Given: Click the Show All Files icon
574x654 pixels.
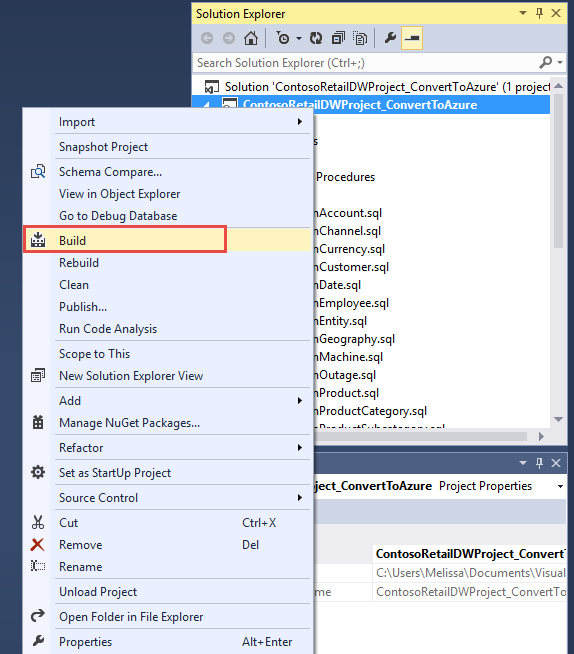Looking at the screenshot, I should (360, 38).
